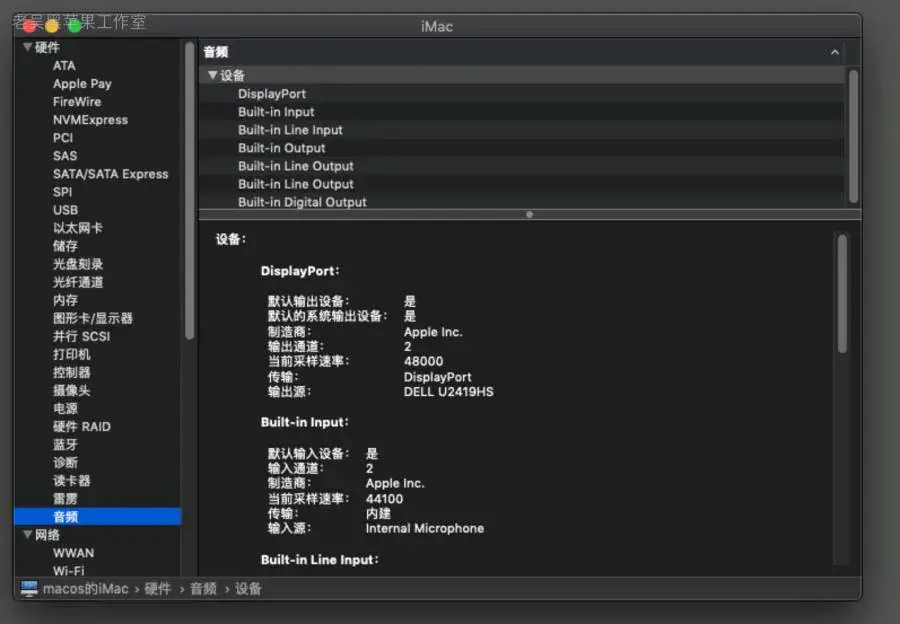
Task: Select SAS in the sidebar
Action: (65, 156)
